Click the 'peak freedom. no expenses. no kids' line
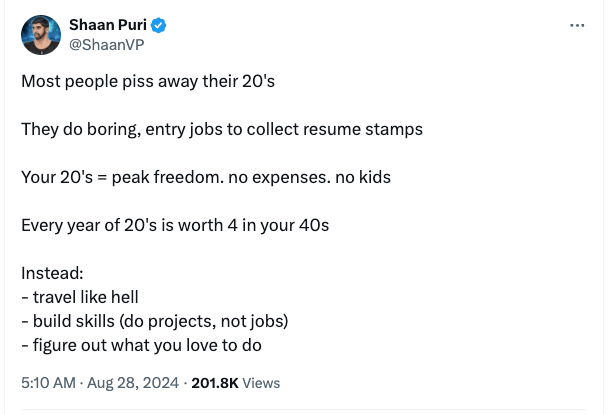Screen dimensions: 608x414 pos(206,177)
